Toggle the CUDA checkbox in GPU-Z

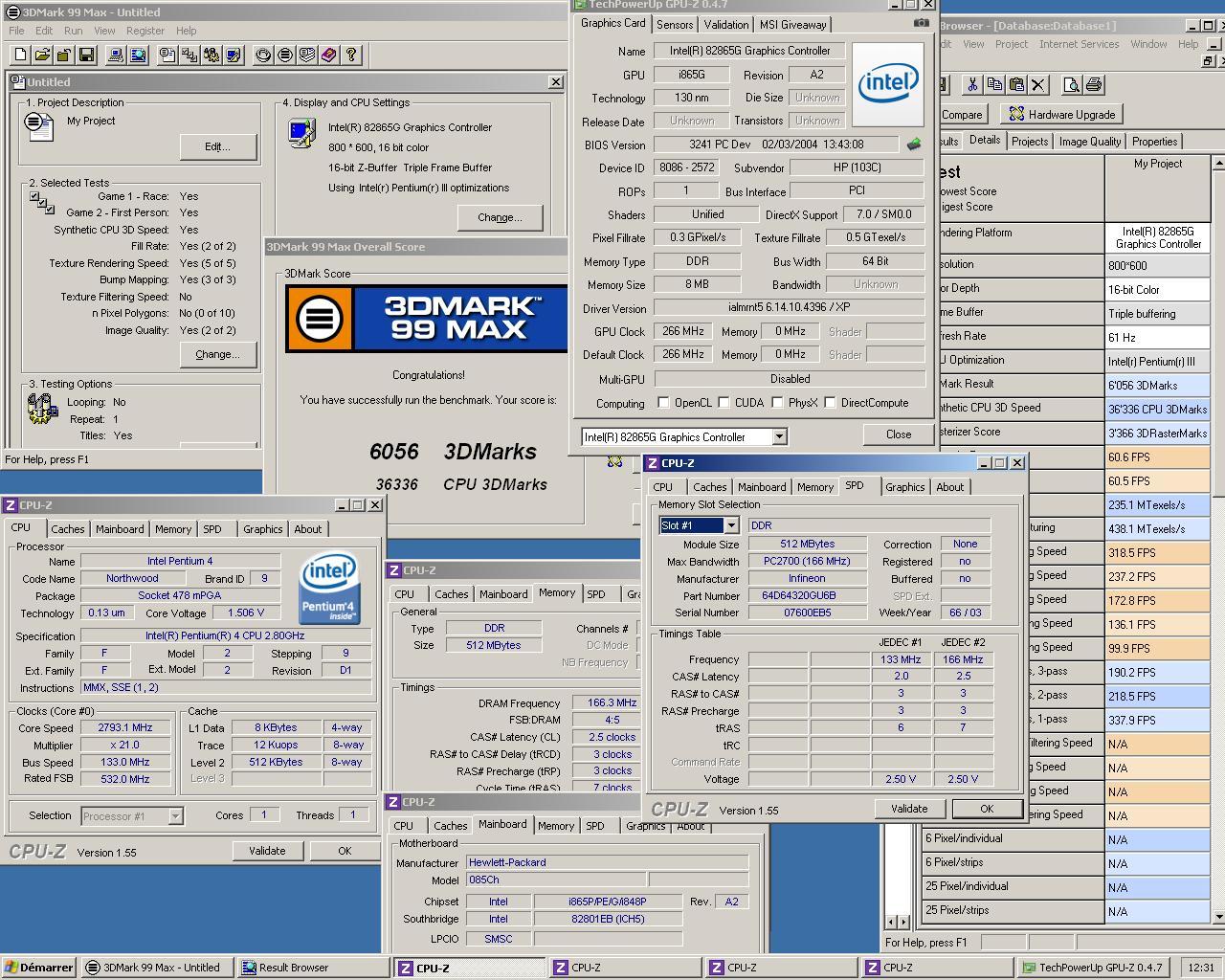pyautogui.click(x=724, y=403)
